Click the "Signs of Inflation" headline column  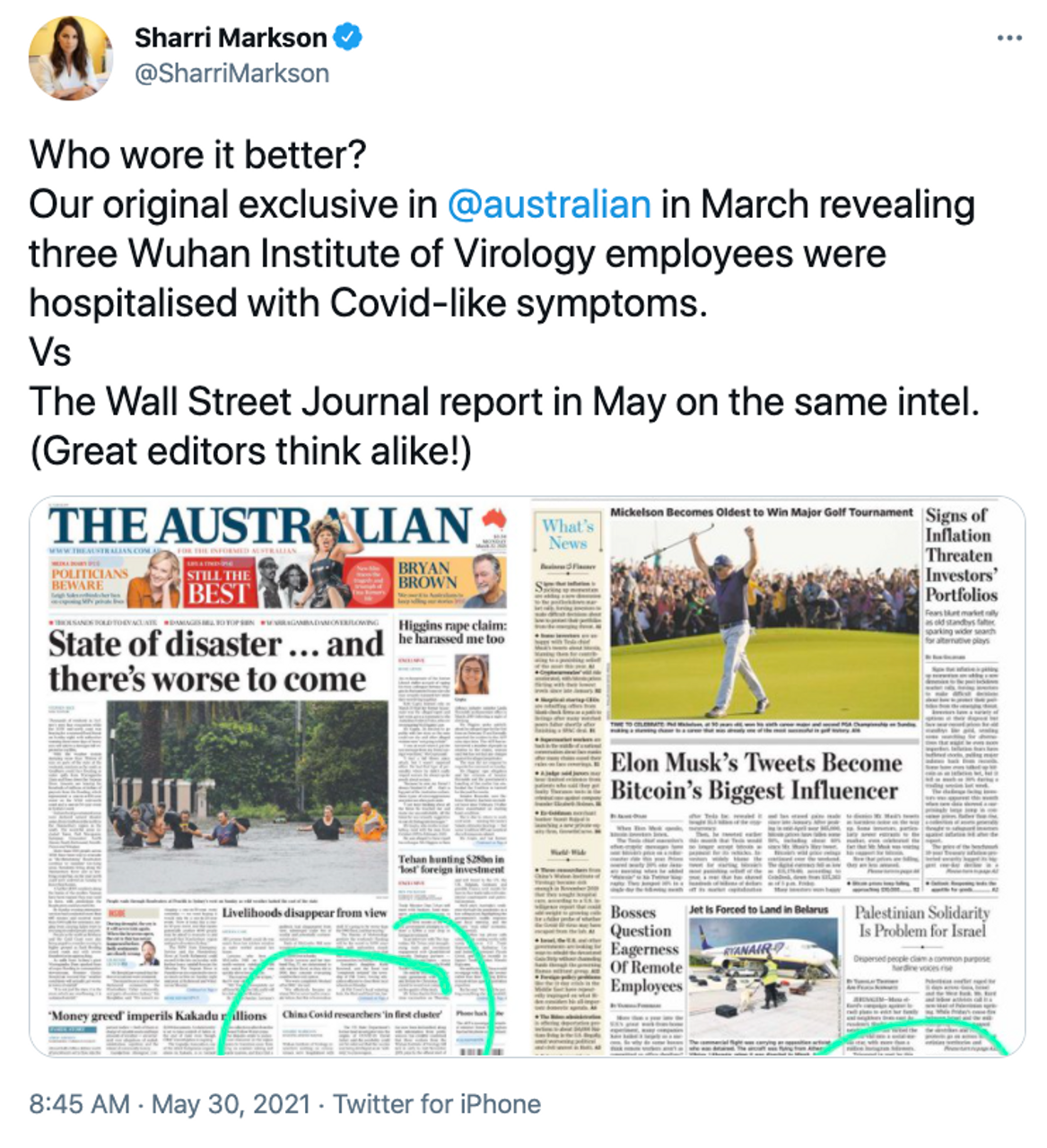[x=961, y=555]
